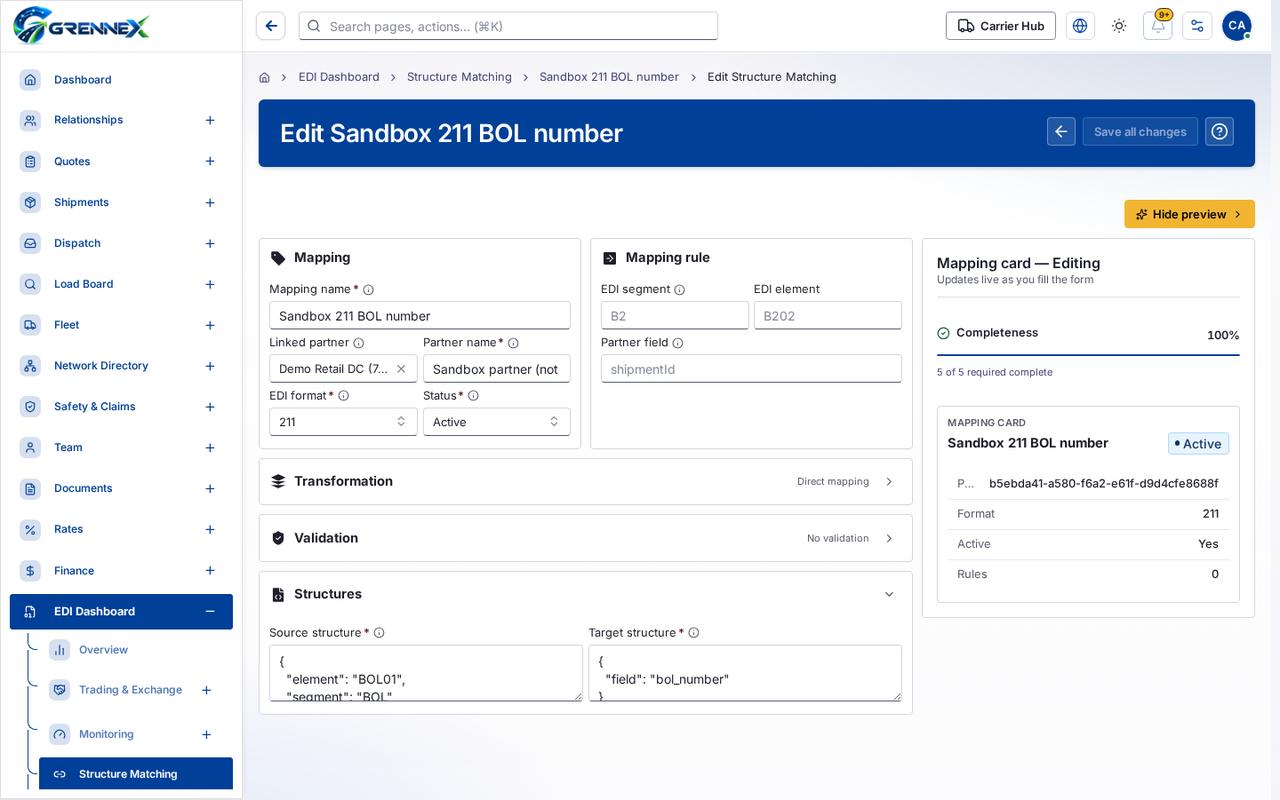The width and height of the screenshot is (1280, 800).
Task: Click the Save all changes button
Action: (1140, 131)
